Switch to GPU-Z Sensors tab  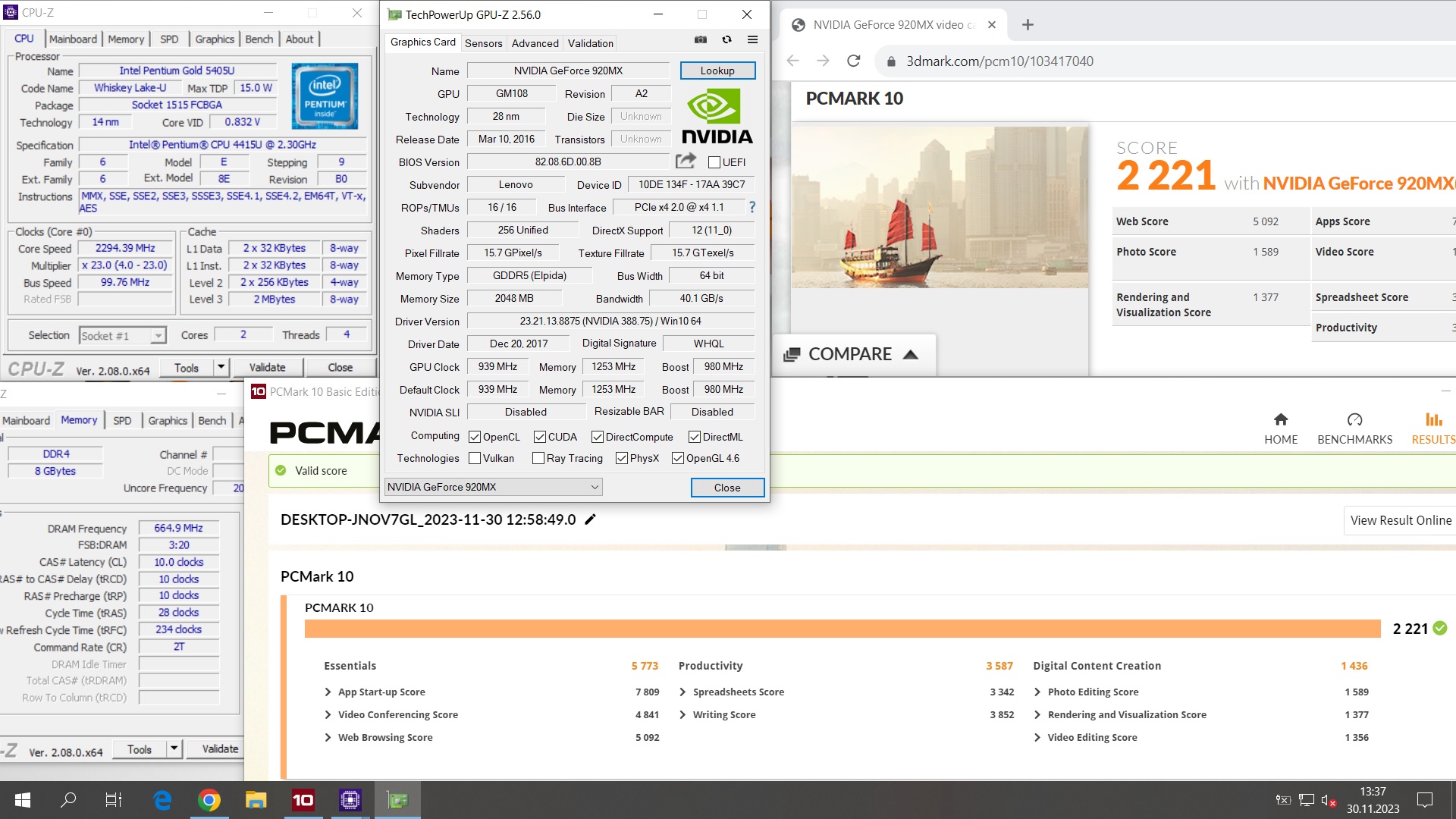(483, 43)
